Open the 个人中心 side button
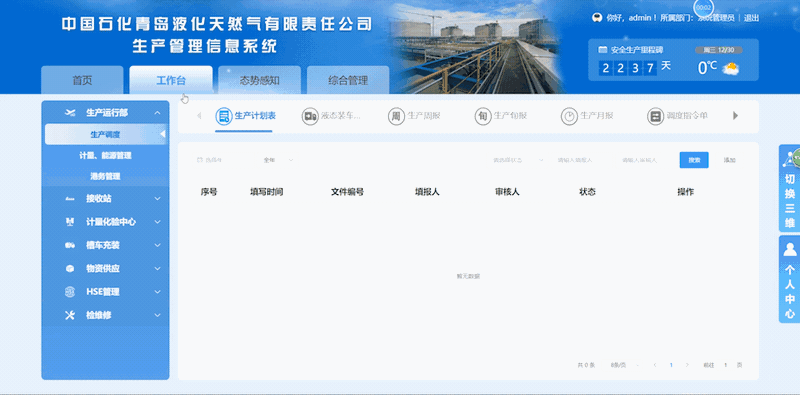 (789, 279)
